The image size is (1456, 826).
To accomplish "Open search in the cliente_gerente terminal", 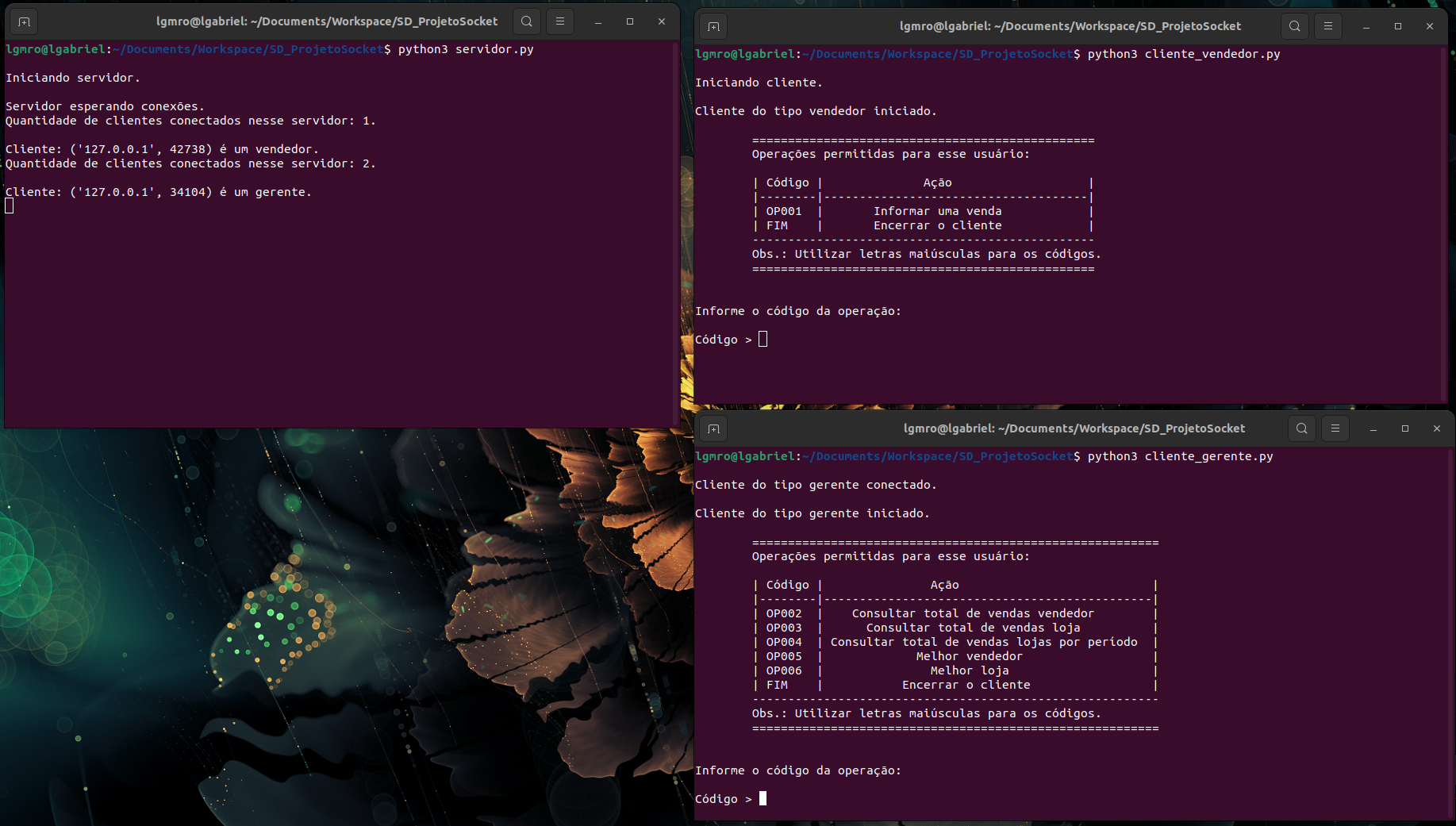I will click(1301, 428).
